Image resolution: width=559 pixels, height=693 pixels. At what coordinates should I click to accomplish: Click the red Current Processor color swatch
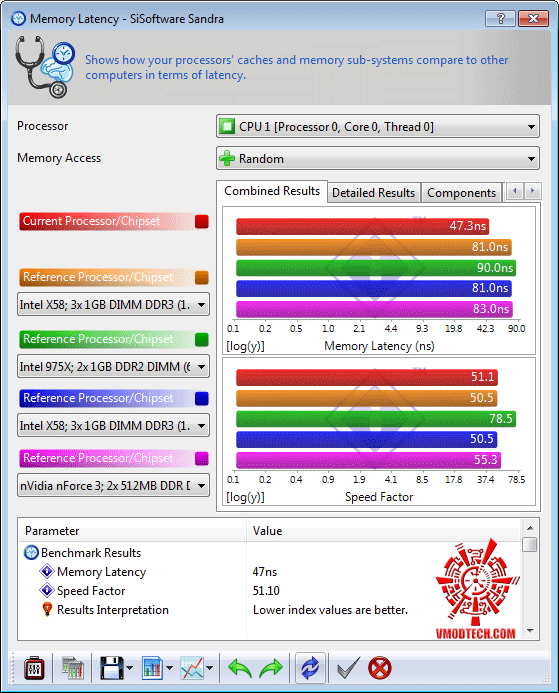[202, 221]
